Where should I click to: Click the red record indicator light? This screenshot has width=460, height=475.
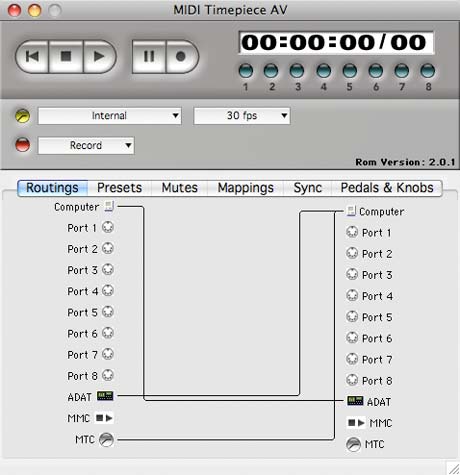pyautogui.click(x=22, y=145)
